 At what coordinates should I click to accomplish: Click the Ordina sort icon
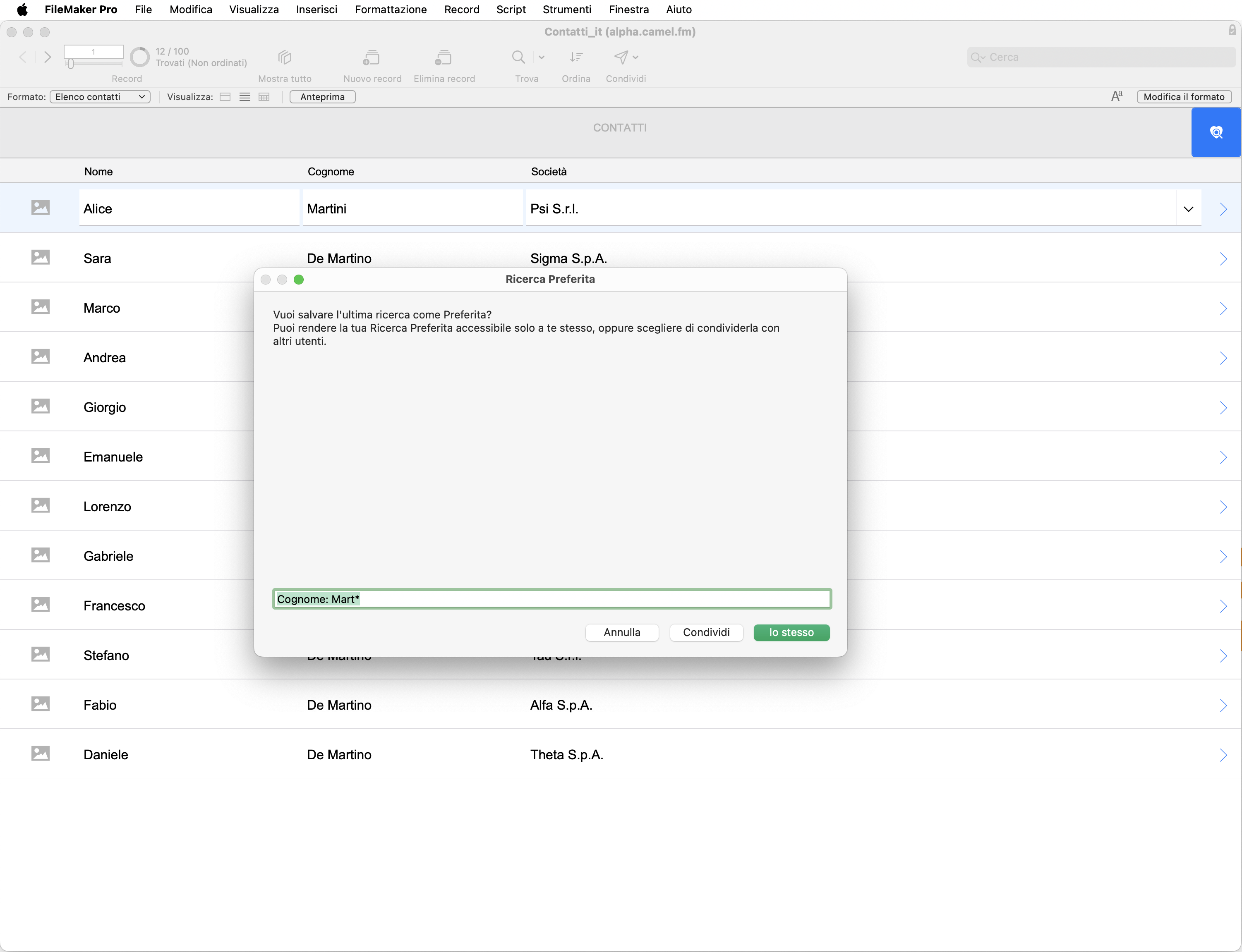click(x=576, y=57)
